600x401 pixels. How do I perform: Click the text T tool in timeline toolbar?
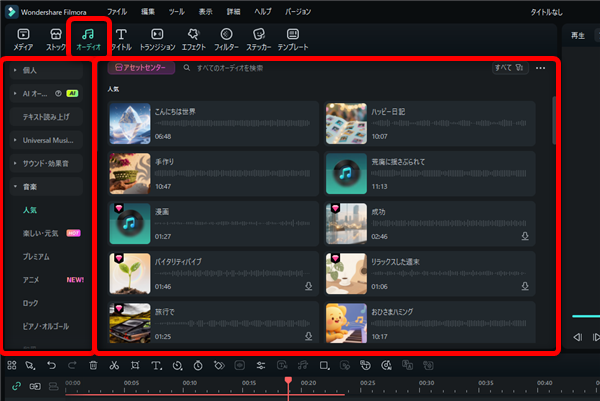[156, 365]
